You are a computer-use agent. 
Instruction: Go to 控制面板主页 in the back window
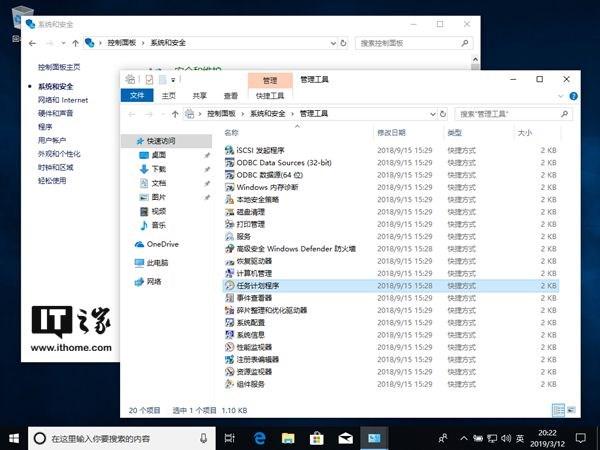point(59,67)
